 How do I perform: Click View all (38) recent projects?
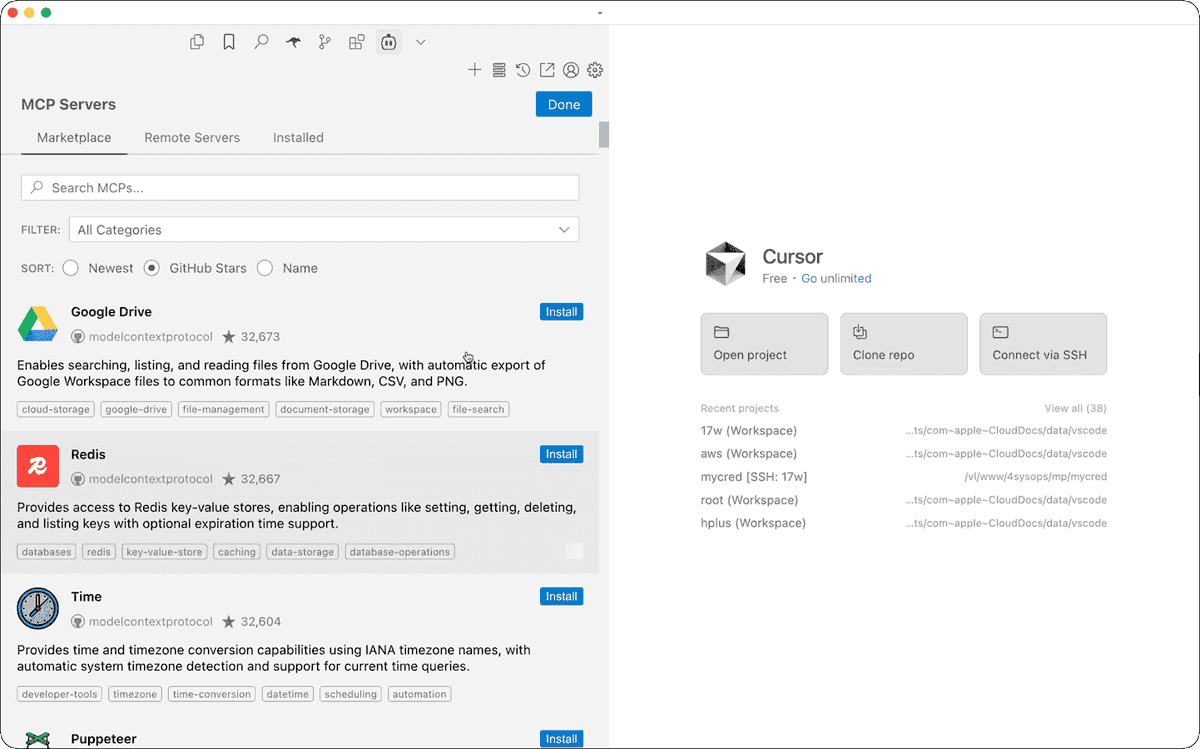pos(1075,408)
